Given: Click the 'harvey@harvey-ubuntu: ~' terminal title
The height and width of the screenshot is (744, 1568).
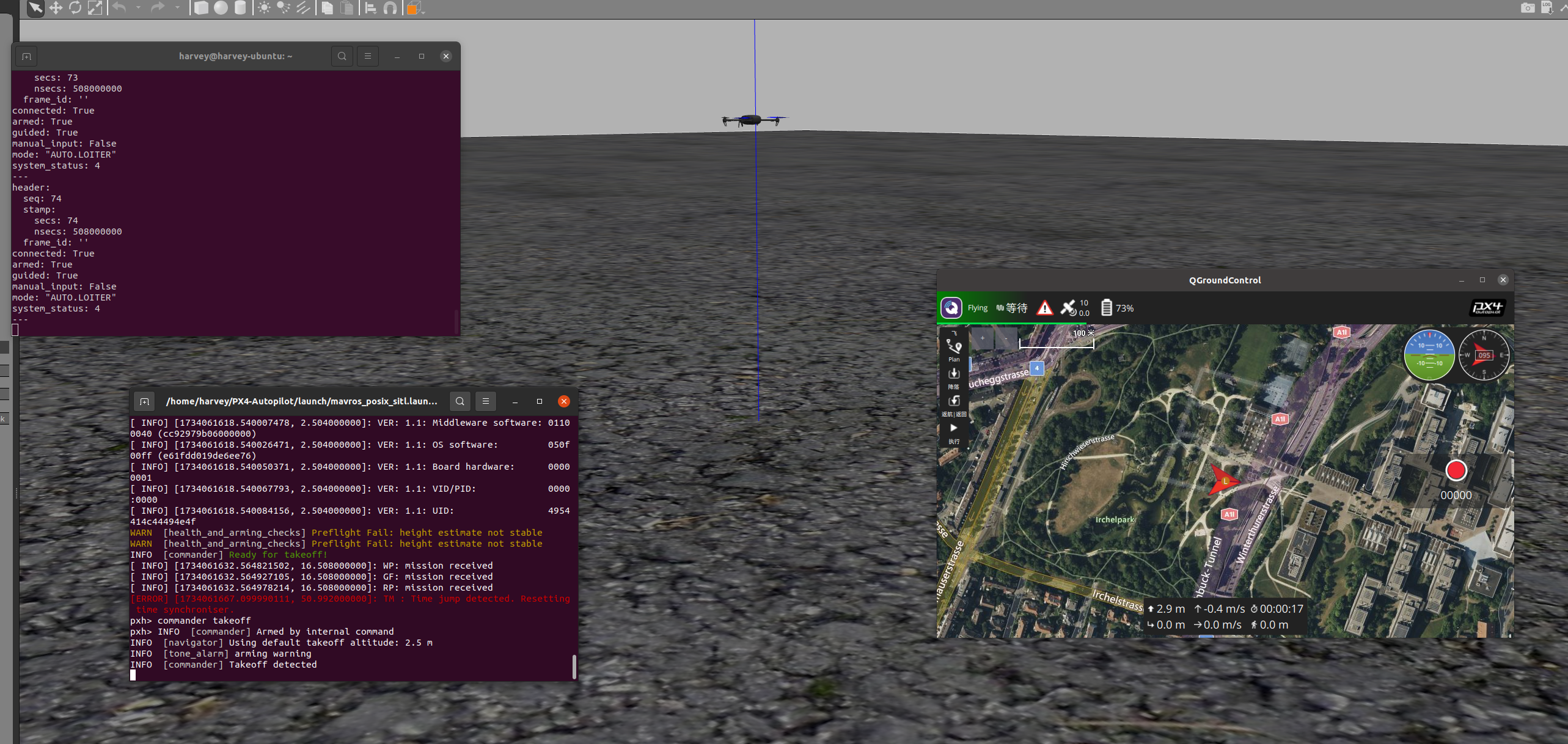Looking at the screenshot, I should point(235,56).
